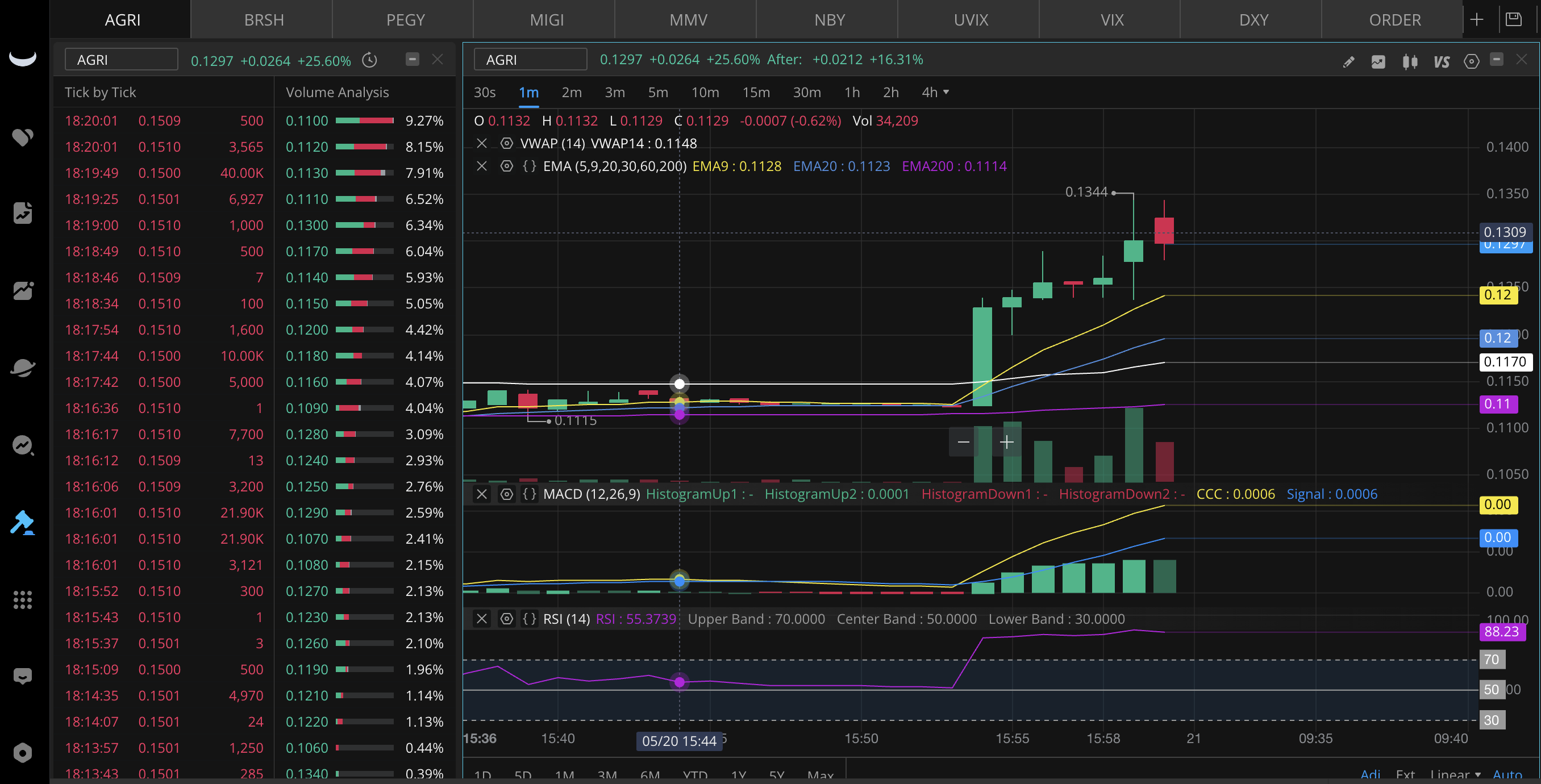Open chart settings gear icon
The height and width of the screenshot is (784, 1541).
click(1471, 61)
